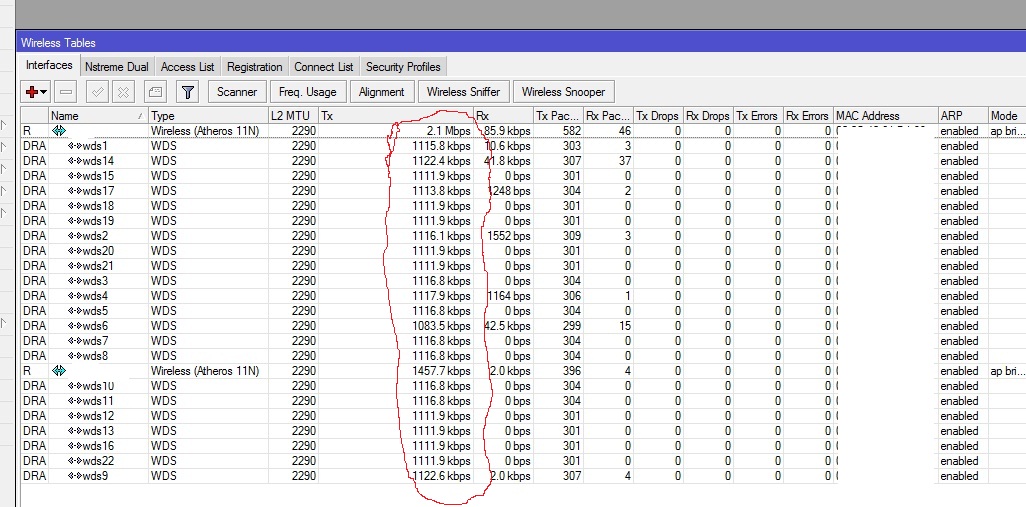Sort table by the Name column header
This screenshot has width=1026, height=507.
coord(96,116)
